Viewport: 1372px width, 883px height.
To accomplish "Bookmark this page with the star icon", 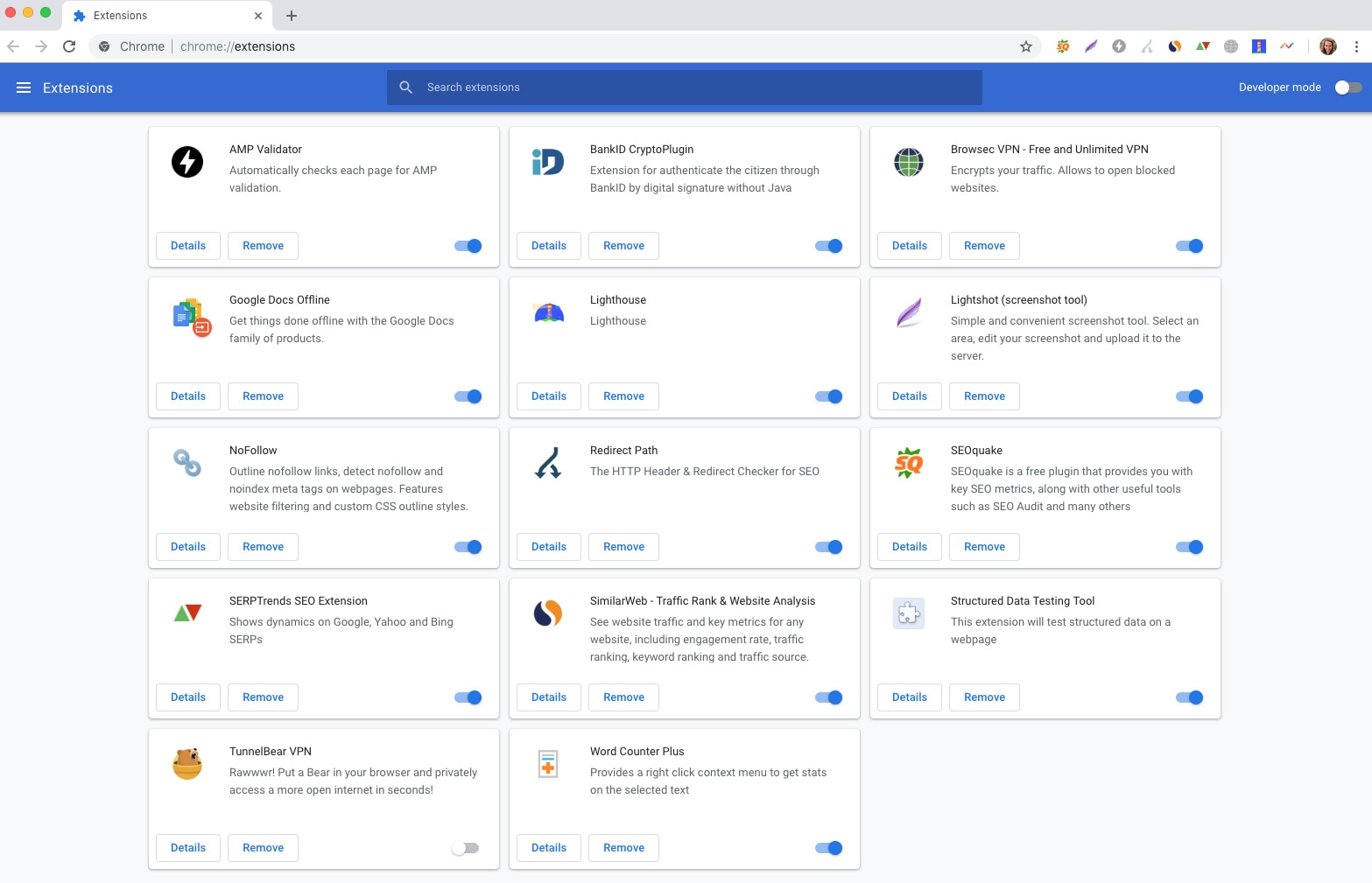I will coord(1026,46).
